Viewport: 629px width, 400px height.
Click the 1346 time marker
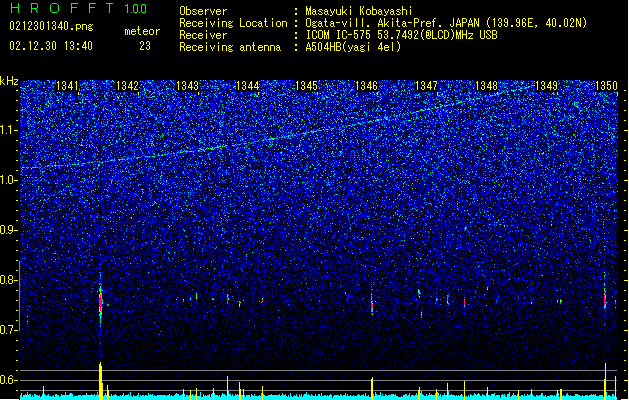pos(366,86)
